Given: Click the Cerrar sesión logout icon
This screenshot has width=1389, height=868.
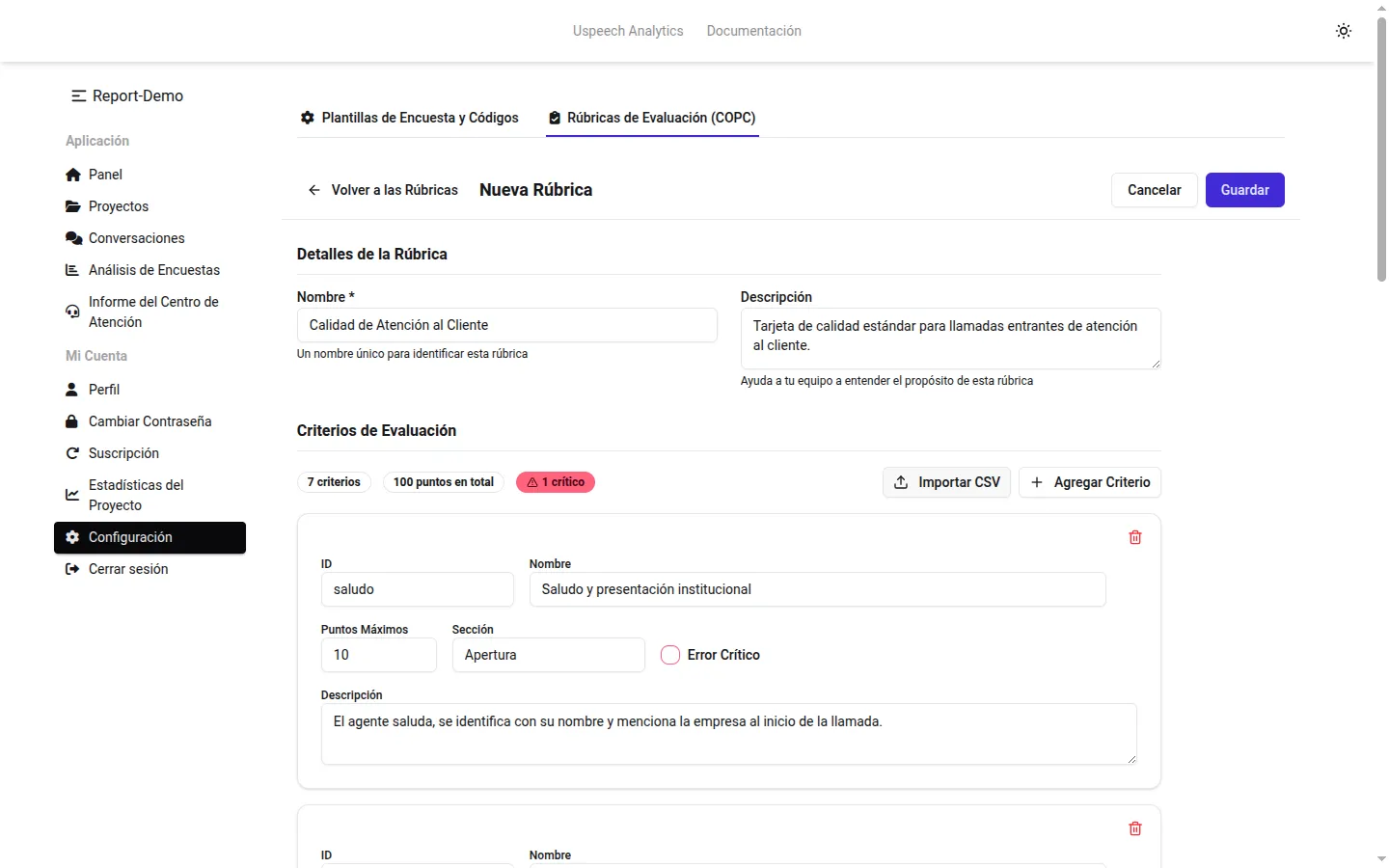Looking at the screenshot, I should click(72, 569).
